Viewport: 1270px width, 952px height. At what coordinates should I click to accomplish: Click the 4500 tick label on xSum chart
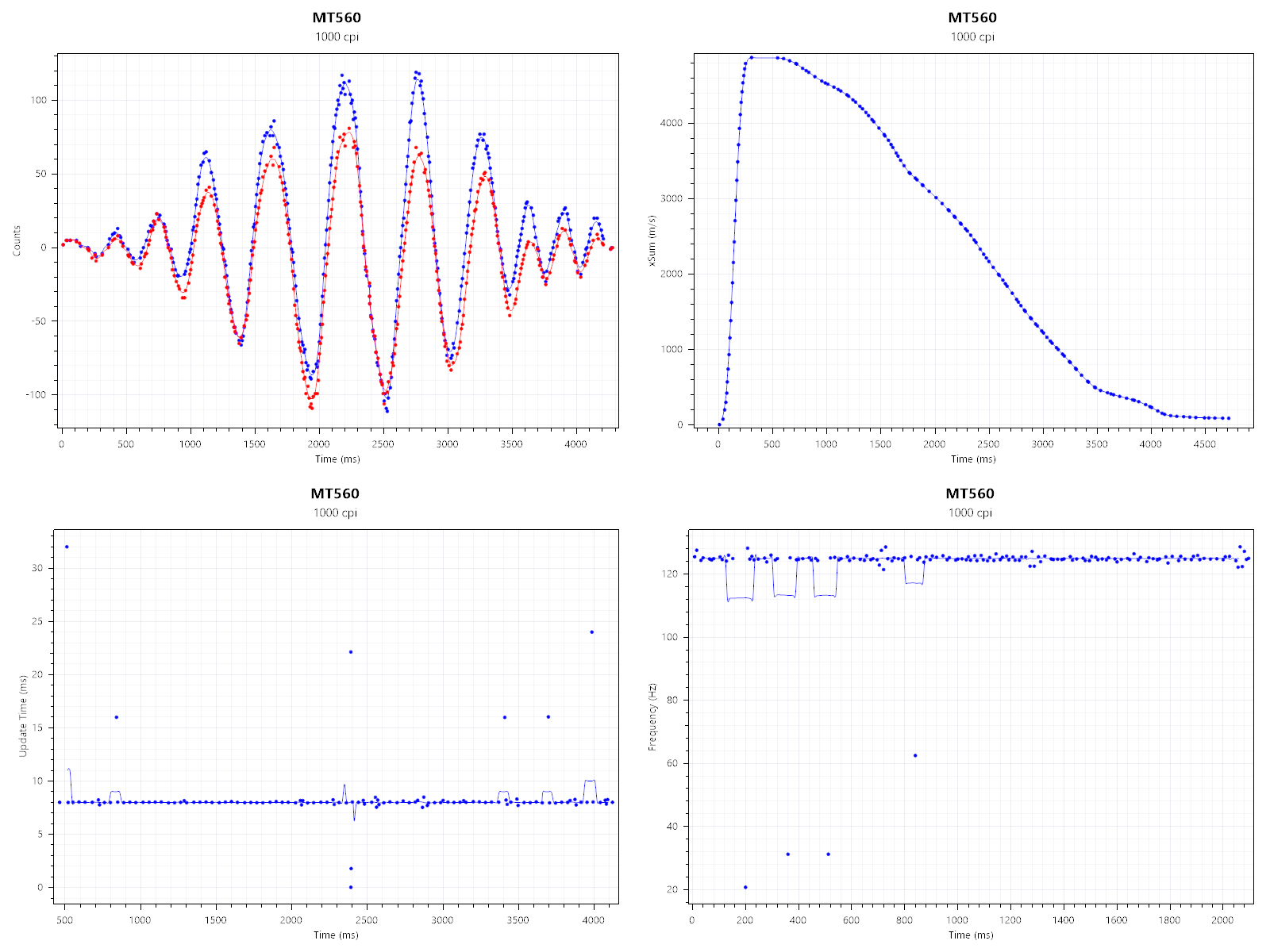(x=1204, y=444)
